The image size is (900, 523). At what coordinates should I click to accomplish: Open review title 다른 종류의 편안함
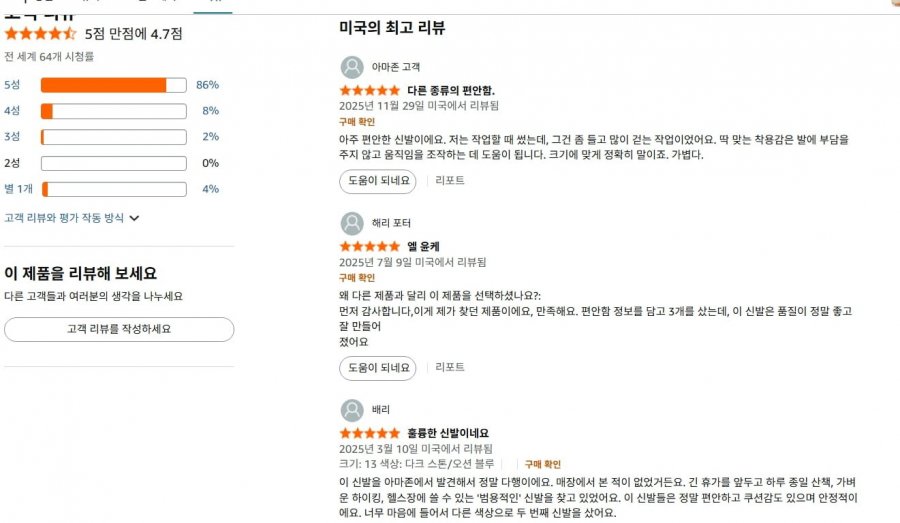pos(451,90)
